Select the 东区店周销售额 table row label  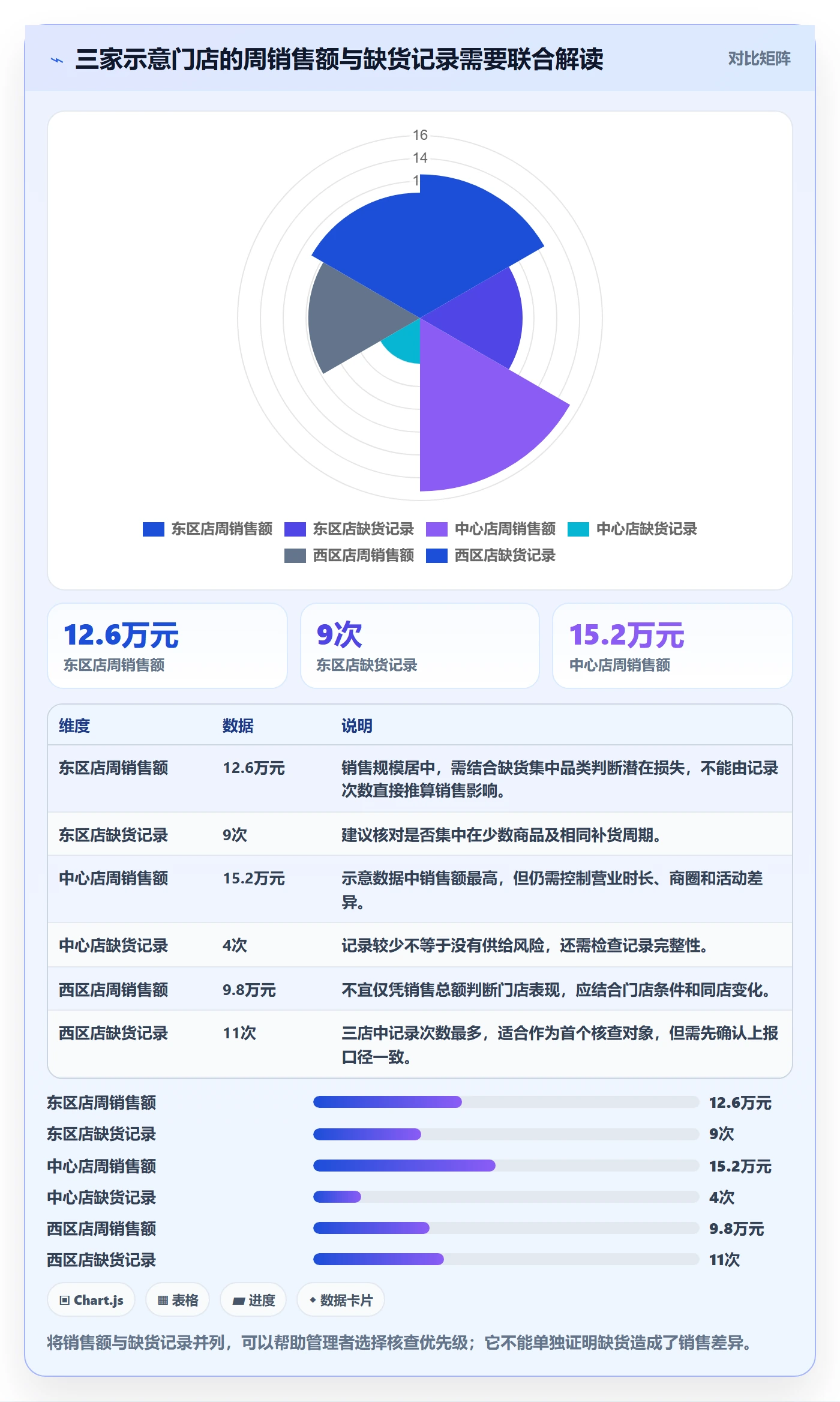point(113,768)
